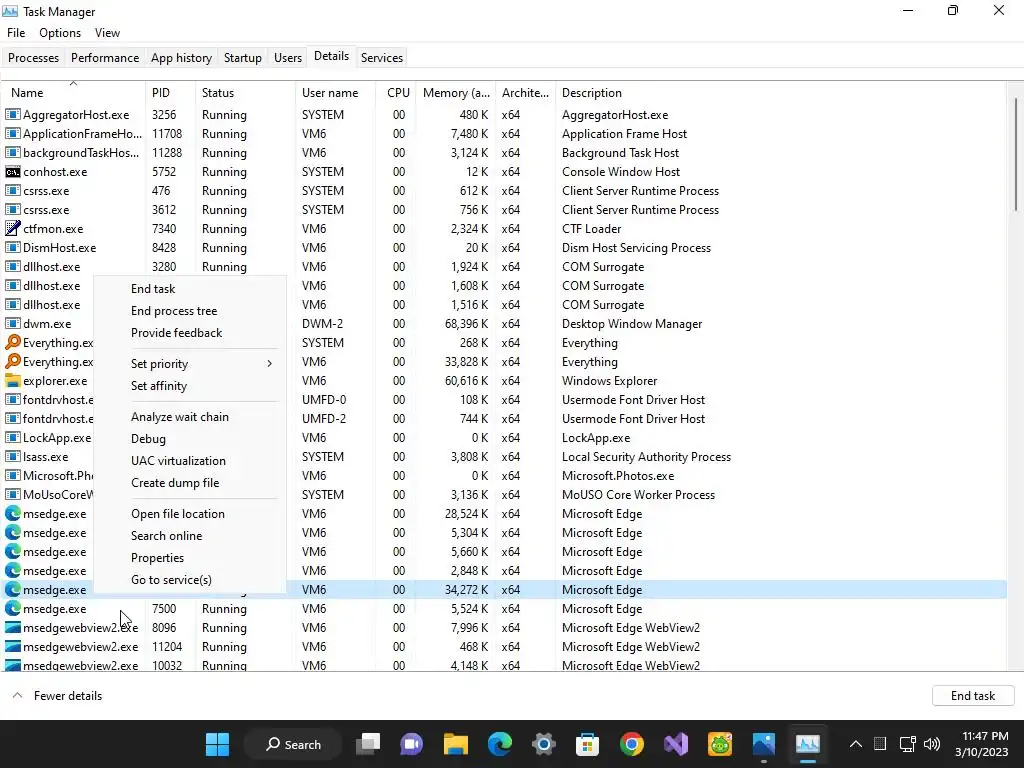
Task: Click the green pig app taskbar icon
Action: 720,744
